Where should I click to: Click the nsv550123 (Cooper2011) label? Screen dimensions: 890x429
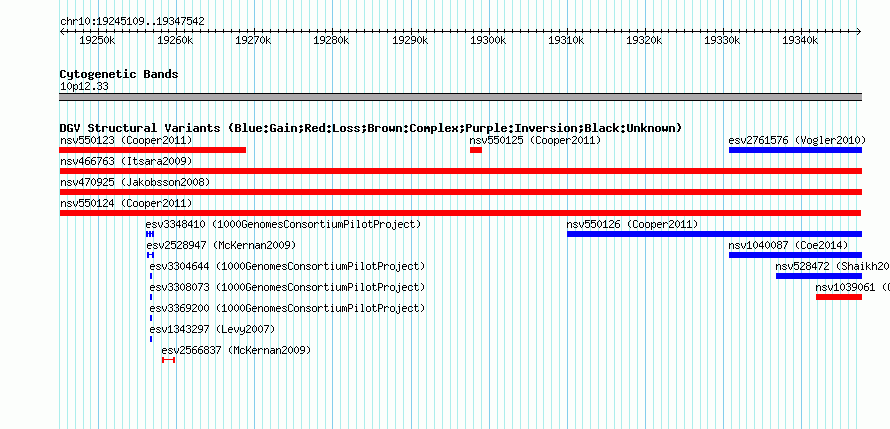126,140
